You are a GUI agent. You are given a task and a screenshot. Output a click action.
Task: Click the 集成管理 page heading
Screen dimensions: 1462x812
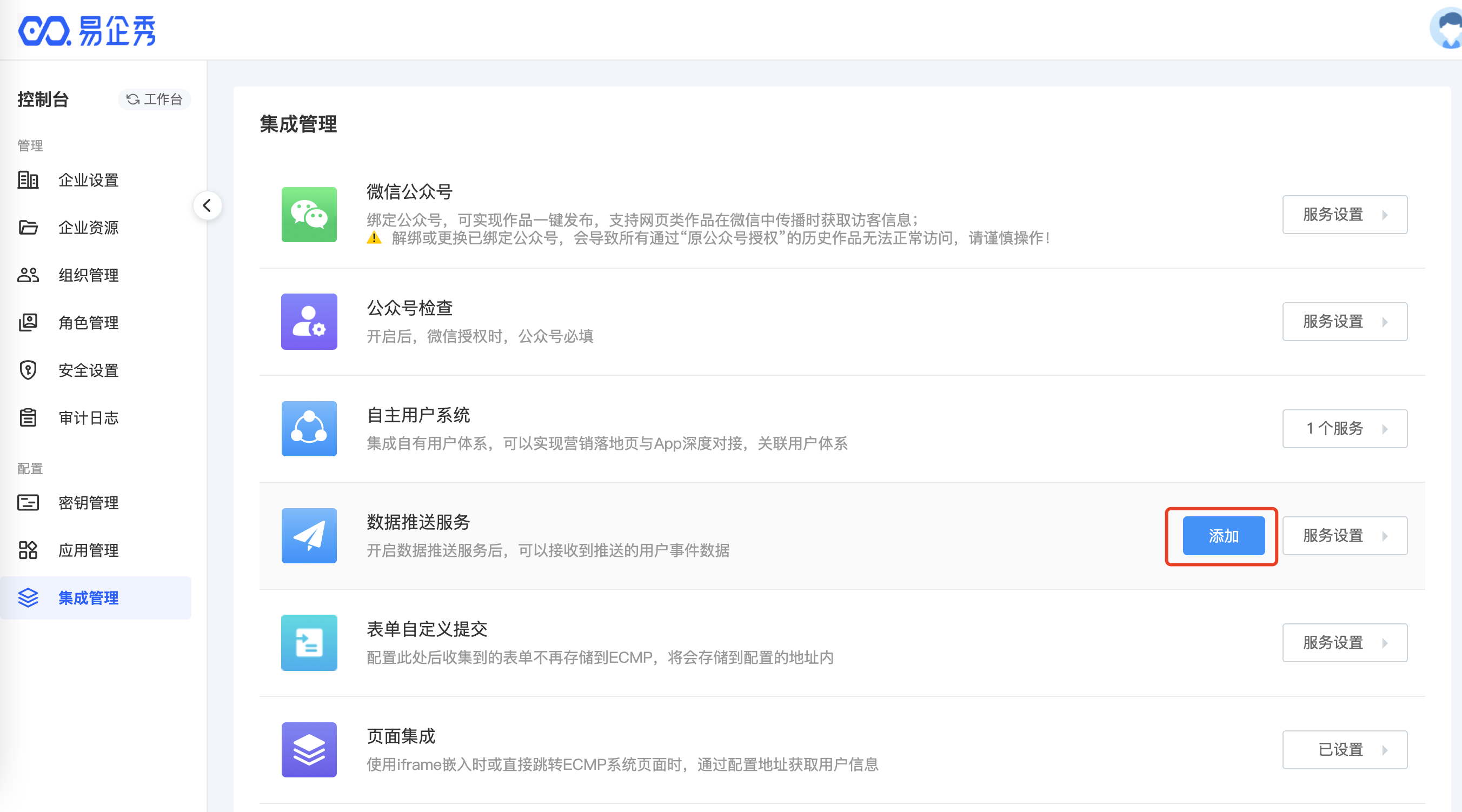point(298,124)
